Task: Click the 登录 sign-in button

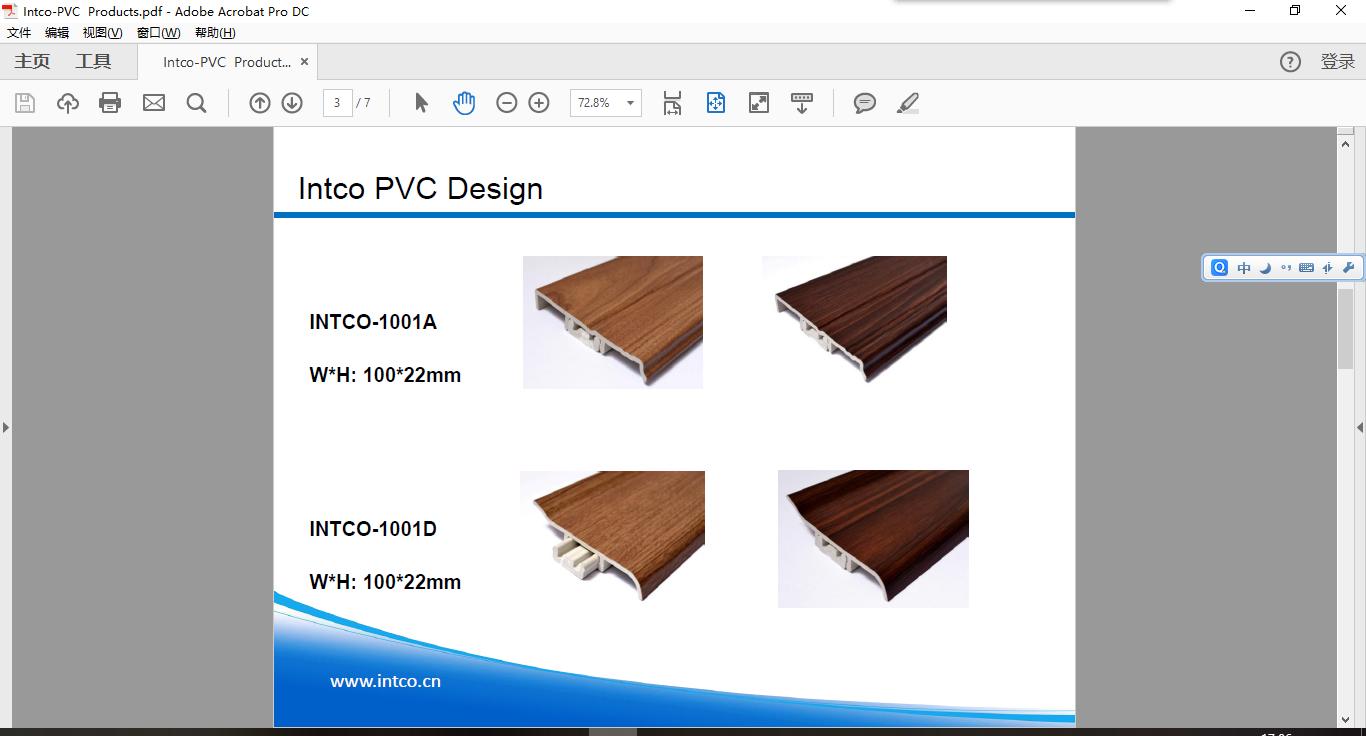Action: pos(1337,62)
